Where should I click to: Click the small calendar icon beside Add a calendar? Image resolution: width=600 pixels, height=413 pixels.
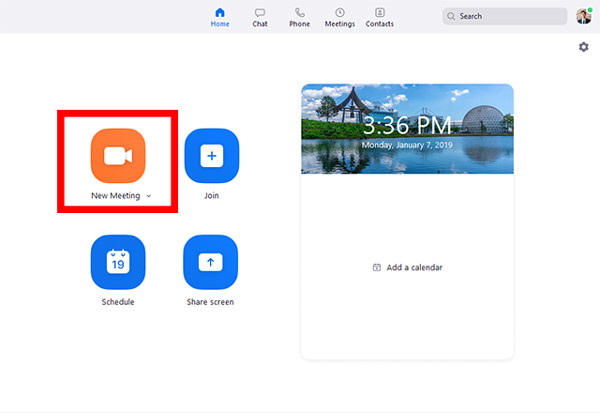377,267
